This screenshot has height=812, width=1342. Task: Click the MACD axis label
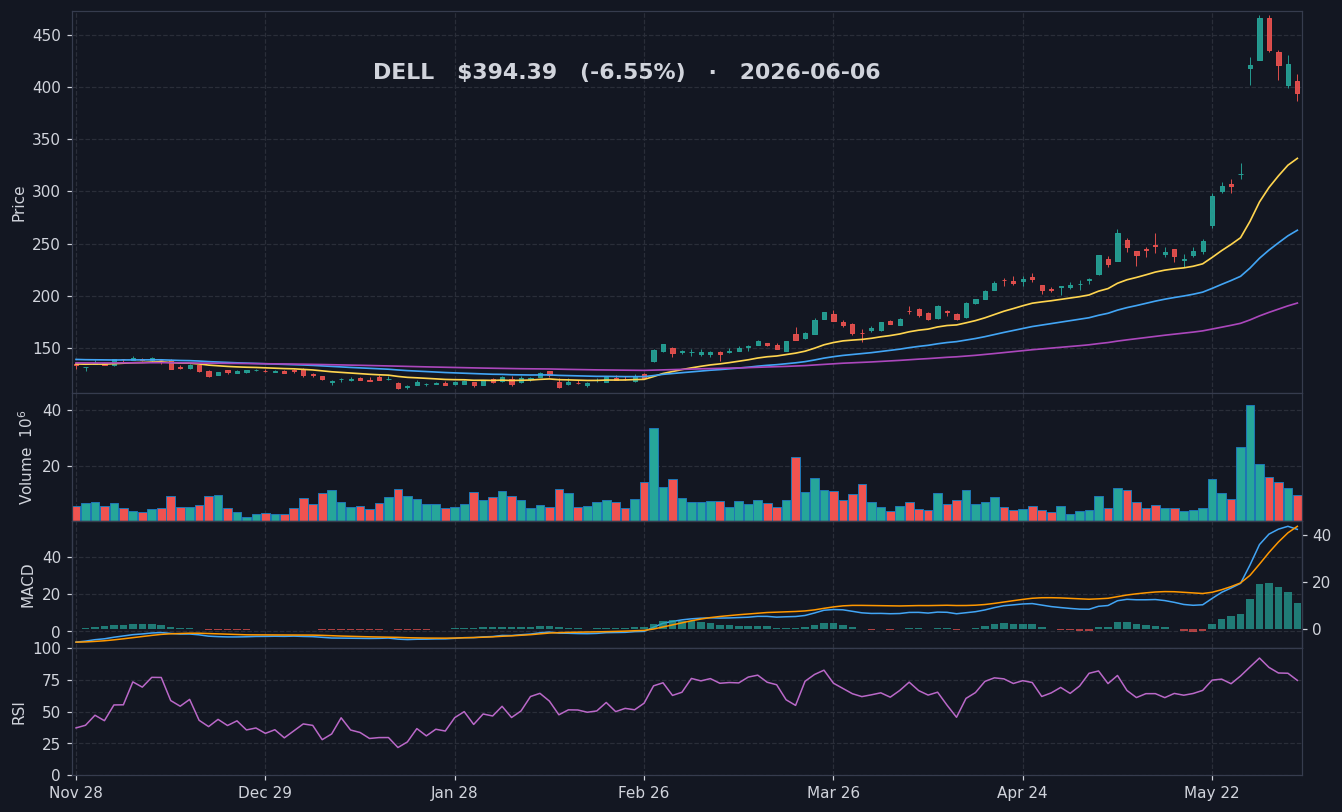pos(27,585)
